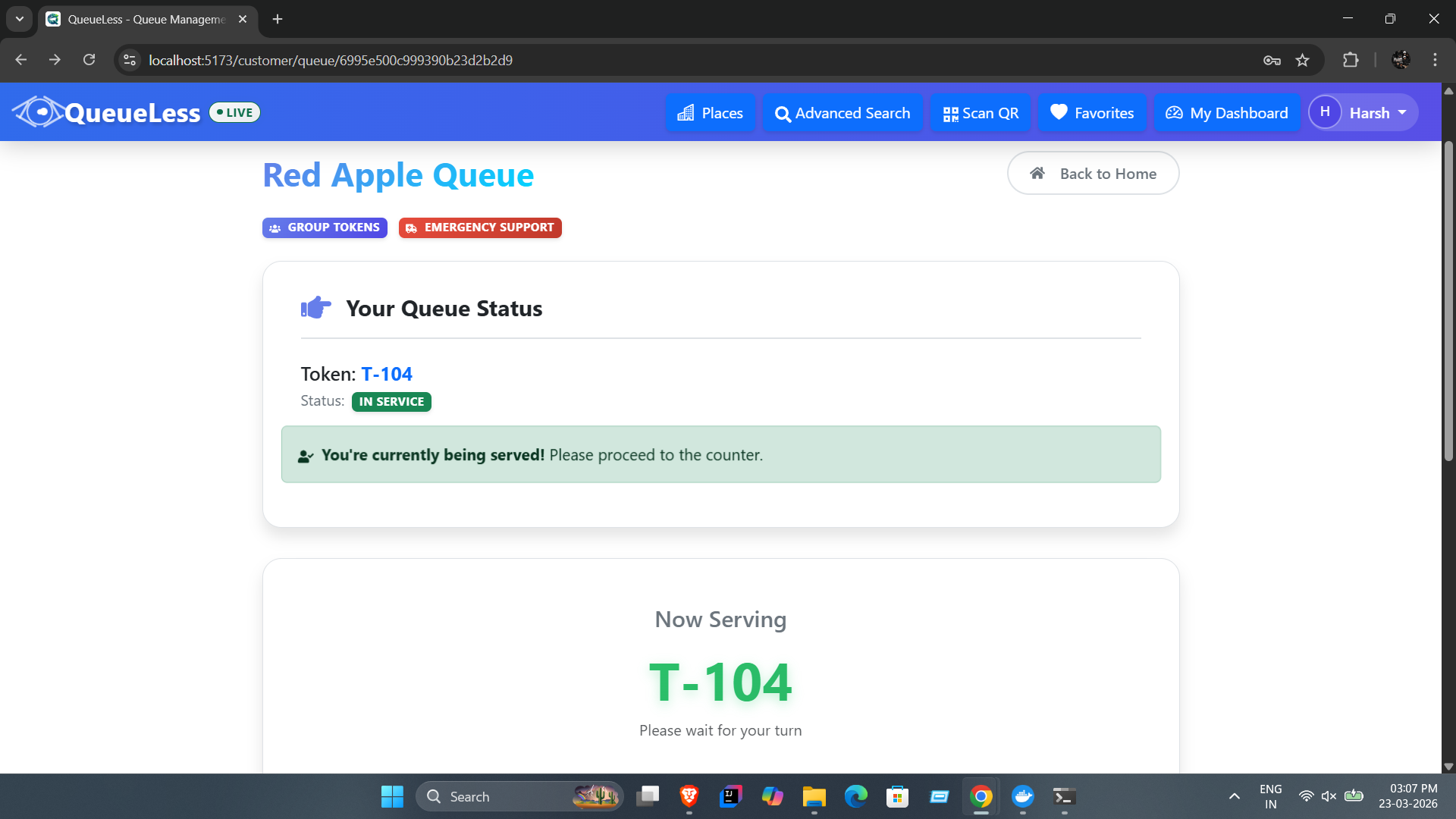This screenshot has height=819, width=1456.
Task: Click the browser back arrow
Action: (20, 60)
